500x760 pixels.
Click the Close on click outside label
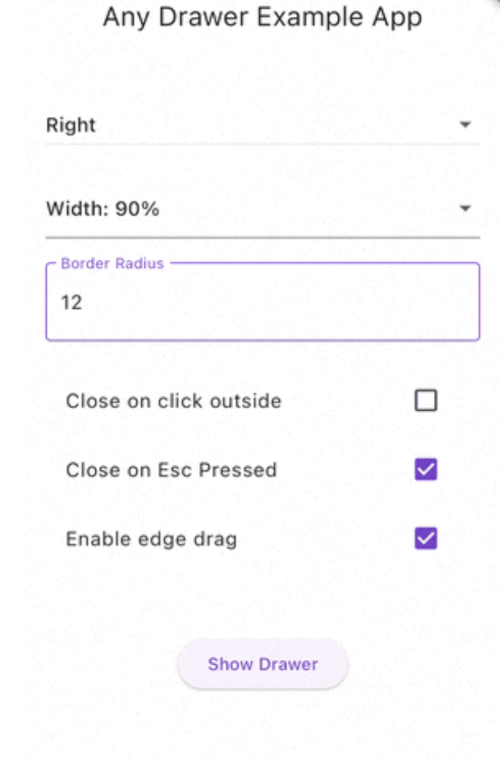tap(173, 401)
